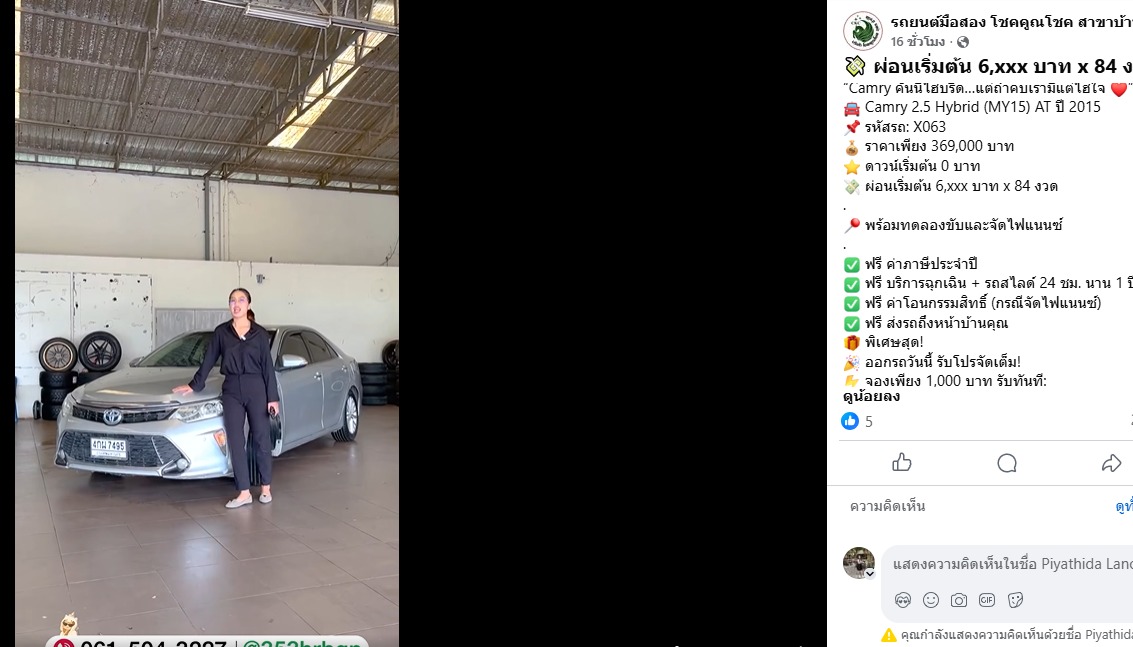Click the yellow warning icon below comment box
Screen dimensions: 1133x647
click(x=888, y=635)
